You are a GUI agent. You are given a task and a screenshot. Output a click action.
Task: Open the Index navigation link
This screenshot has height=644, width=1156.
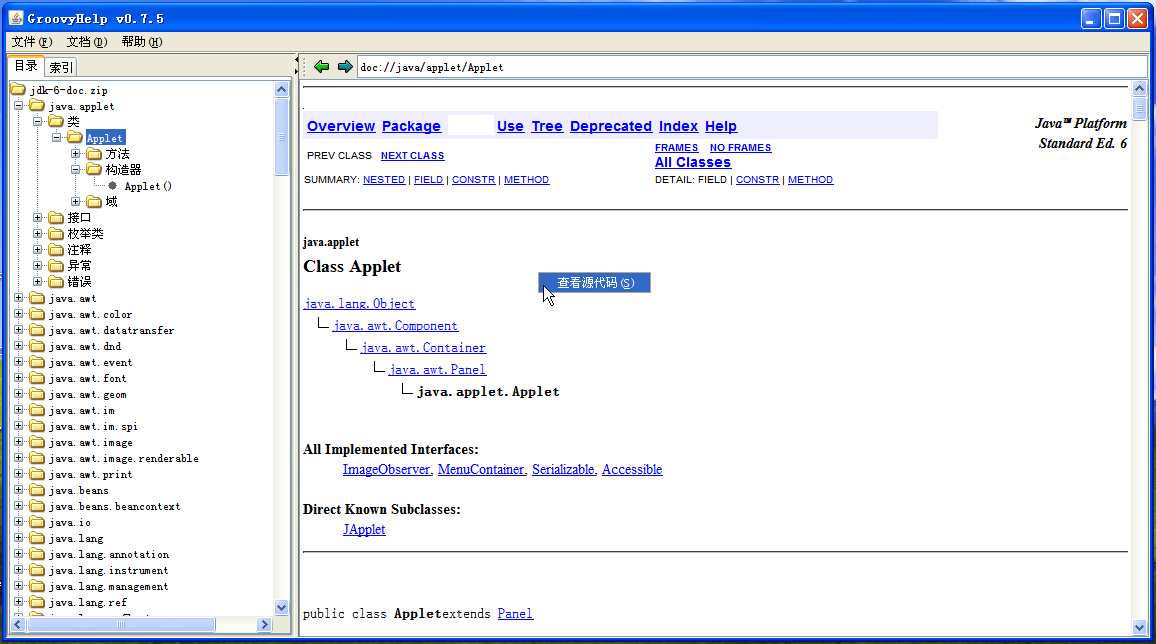point(678,126)
